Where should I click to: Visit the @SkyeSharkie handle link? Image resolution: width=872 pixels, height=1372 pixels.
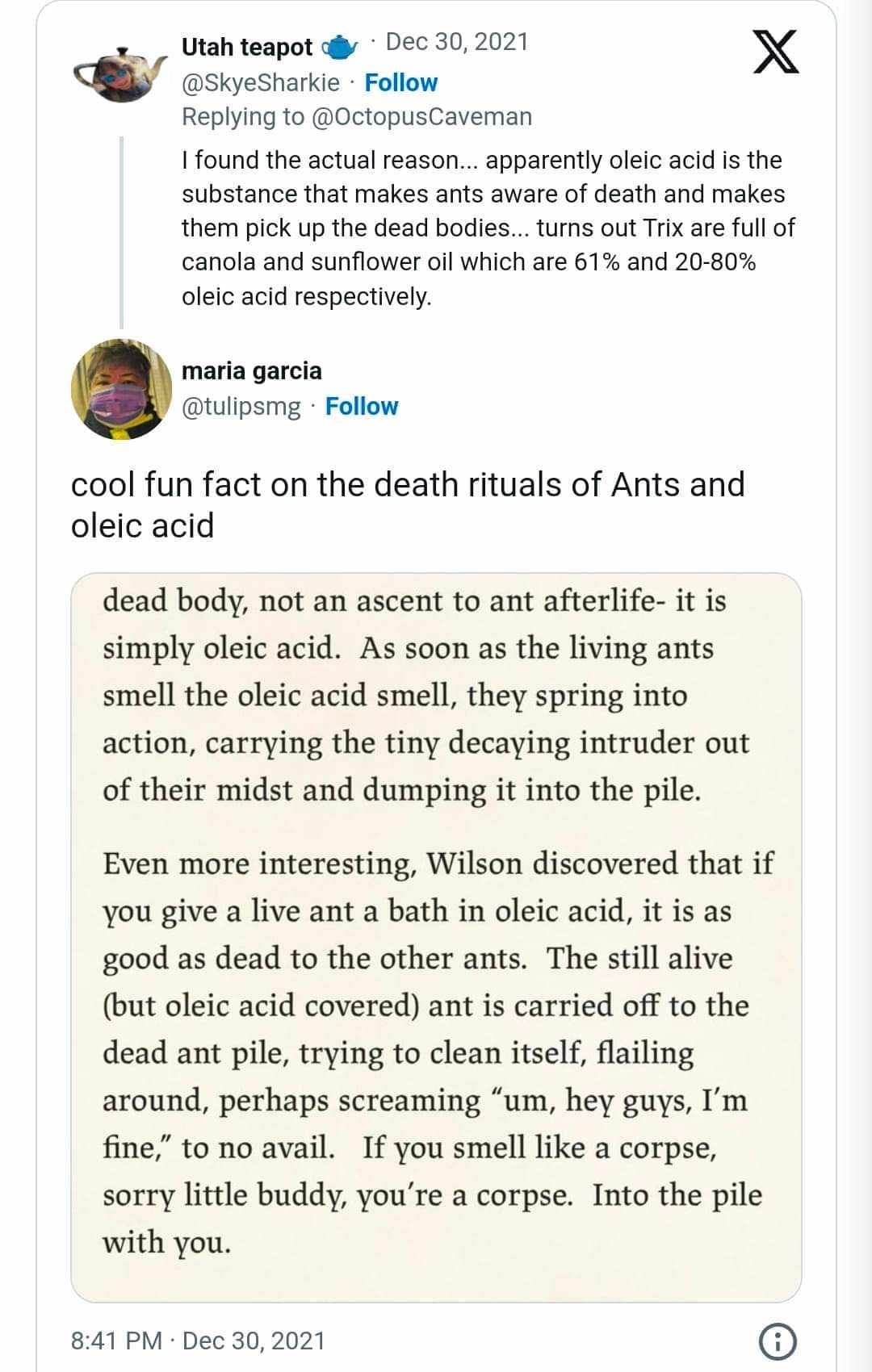click(x=260, y=82)
